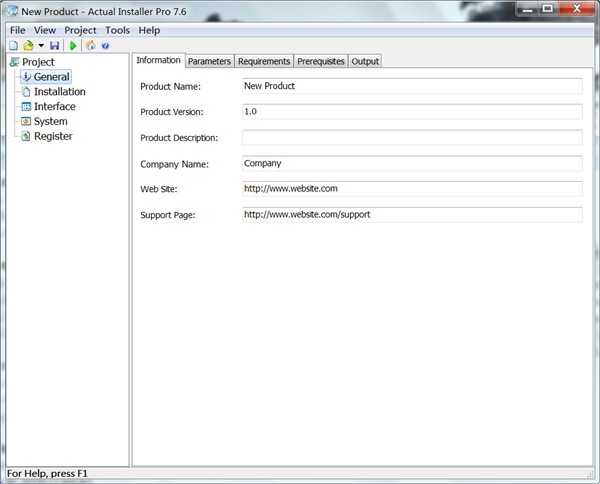Switch to the Parameters tab

point(209,62)
